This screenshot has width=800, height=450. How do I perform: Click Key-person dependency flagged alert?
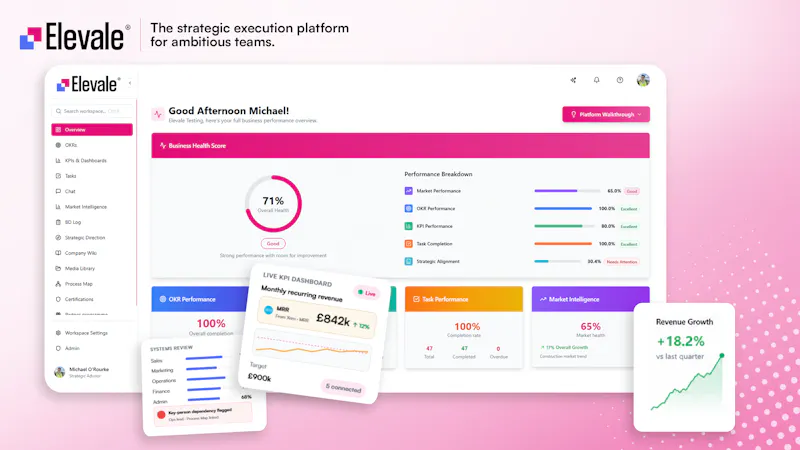tap(203, 413)
